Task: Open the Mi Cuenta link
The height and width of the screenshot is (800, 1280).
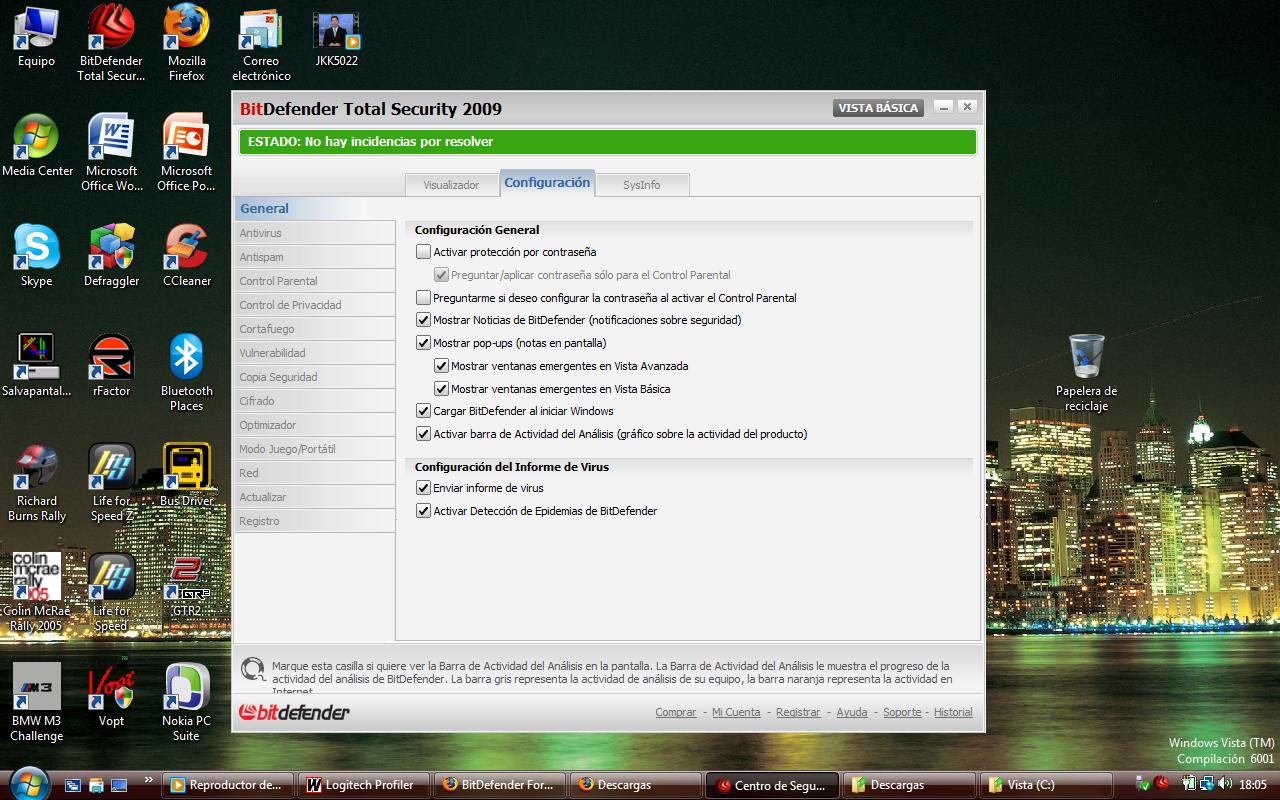Action: pyautogui.click(x=736, y=712)
